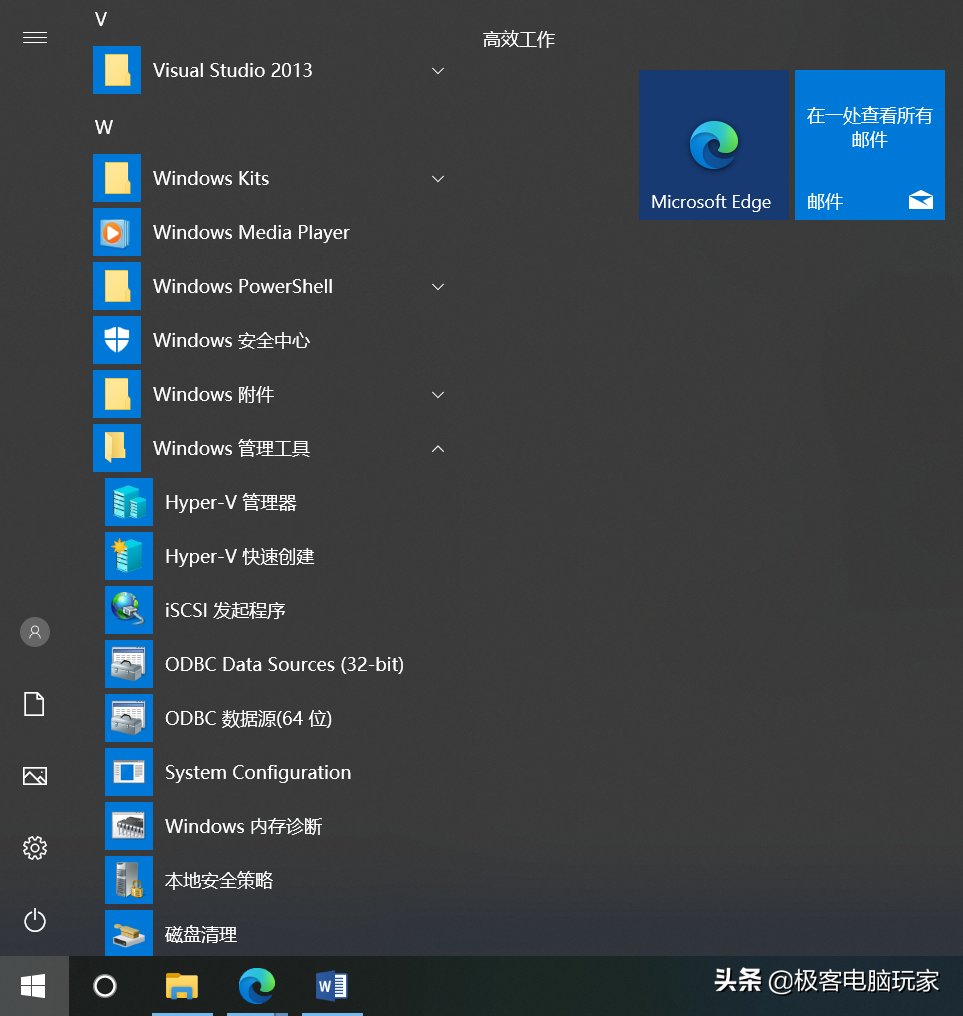
Task: Open the user account icon
Action: pyautogui.click(x=35, y=632)
